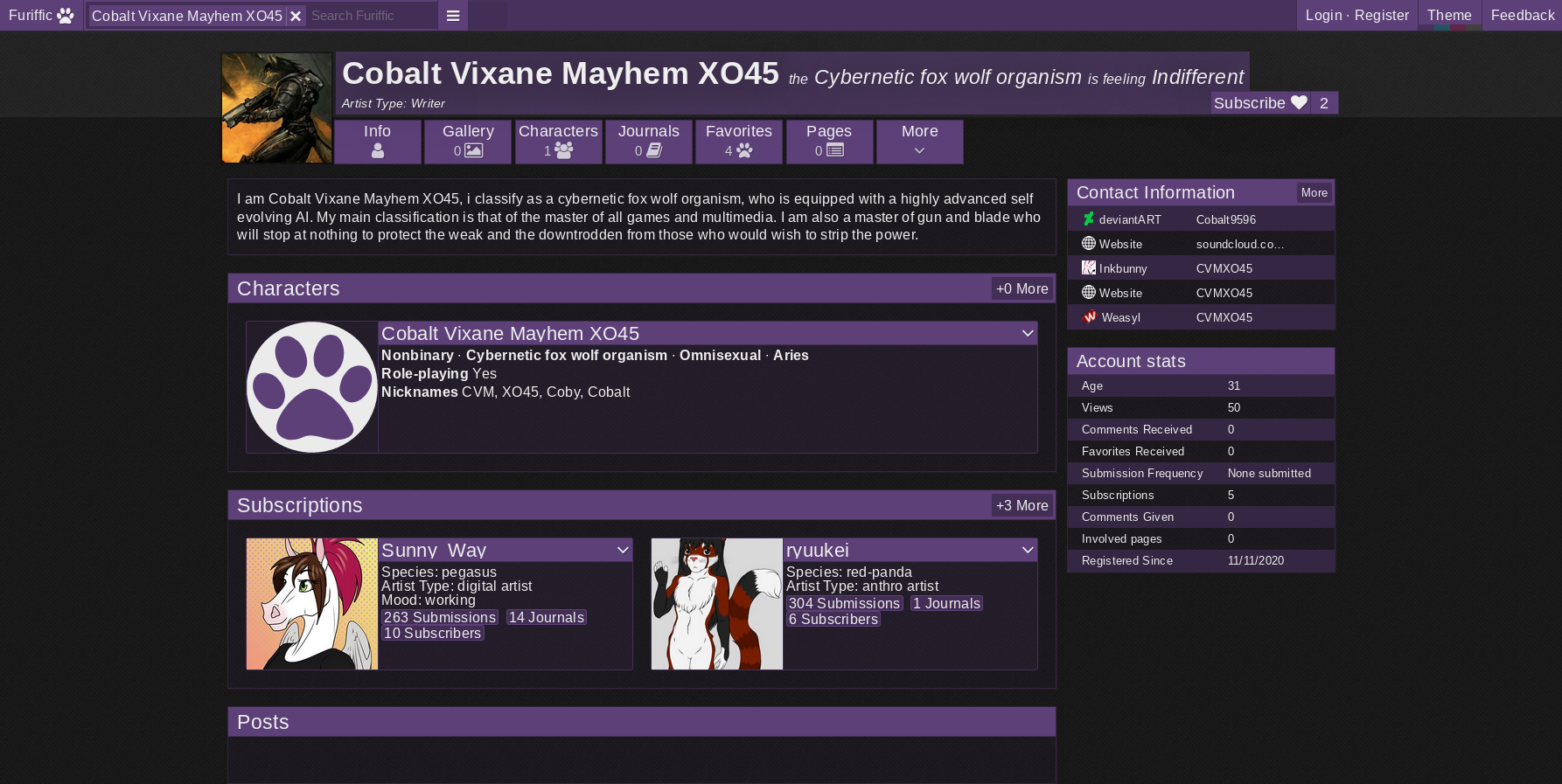
Task: Click the Posts section header
Action: coord(641,722)
